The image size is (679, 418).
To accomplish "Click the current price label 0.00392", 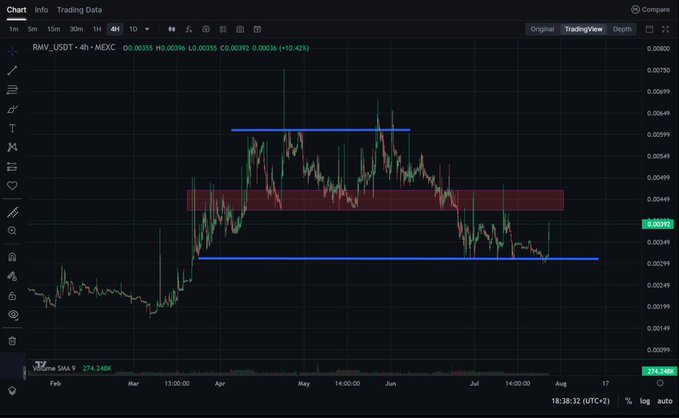I will (658, 224).
